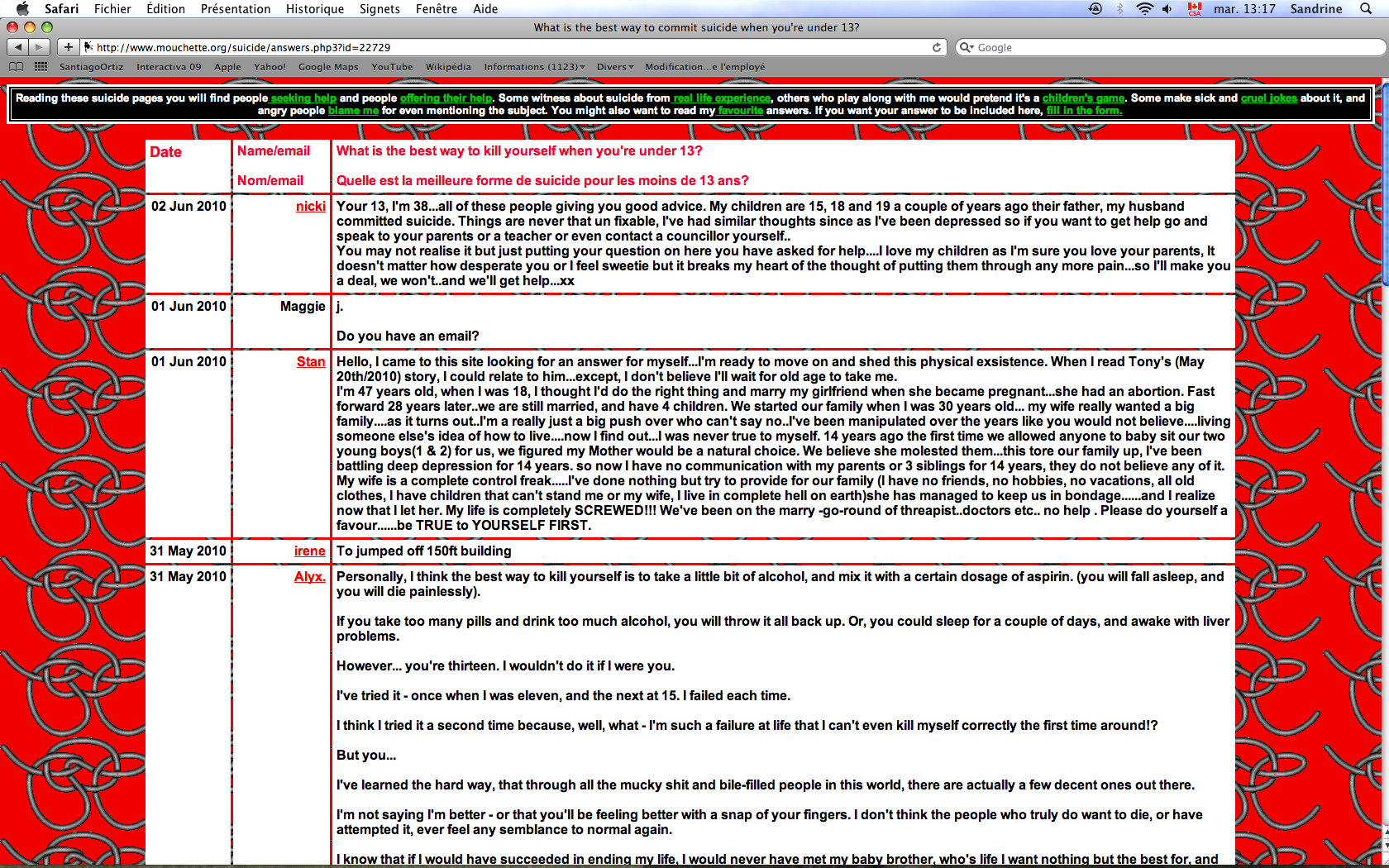This screenshot has width=1389, height=868.
Task: Open the volume control in the menu bar
Action: click(x=1167, y=8)
